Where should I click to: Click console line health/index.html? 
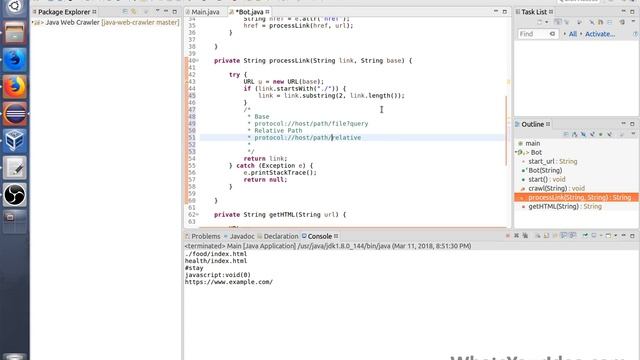tap(216, 261)
